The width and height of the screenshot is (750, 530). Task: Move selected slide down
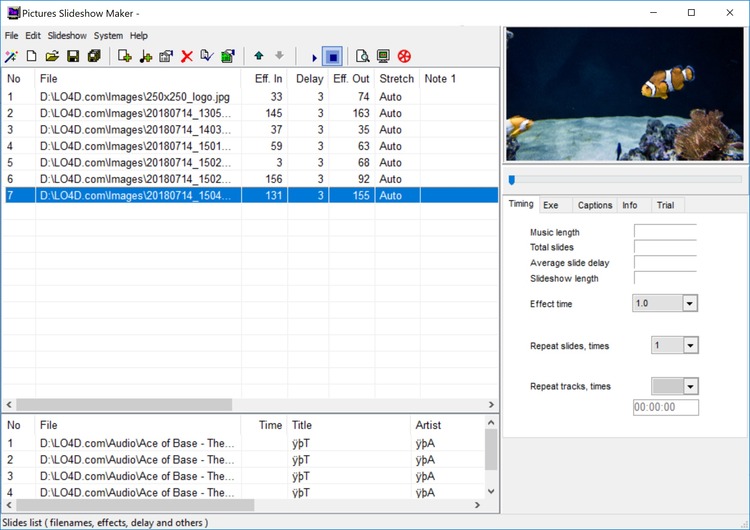279,56
